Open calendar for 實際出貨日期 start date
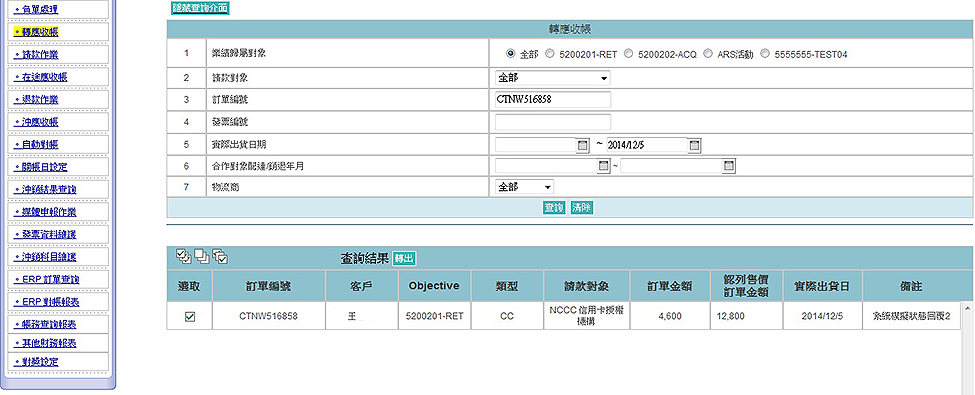 point(583,145)
